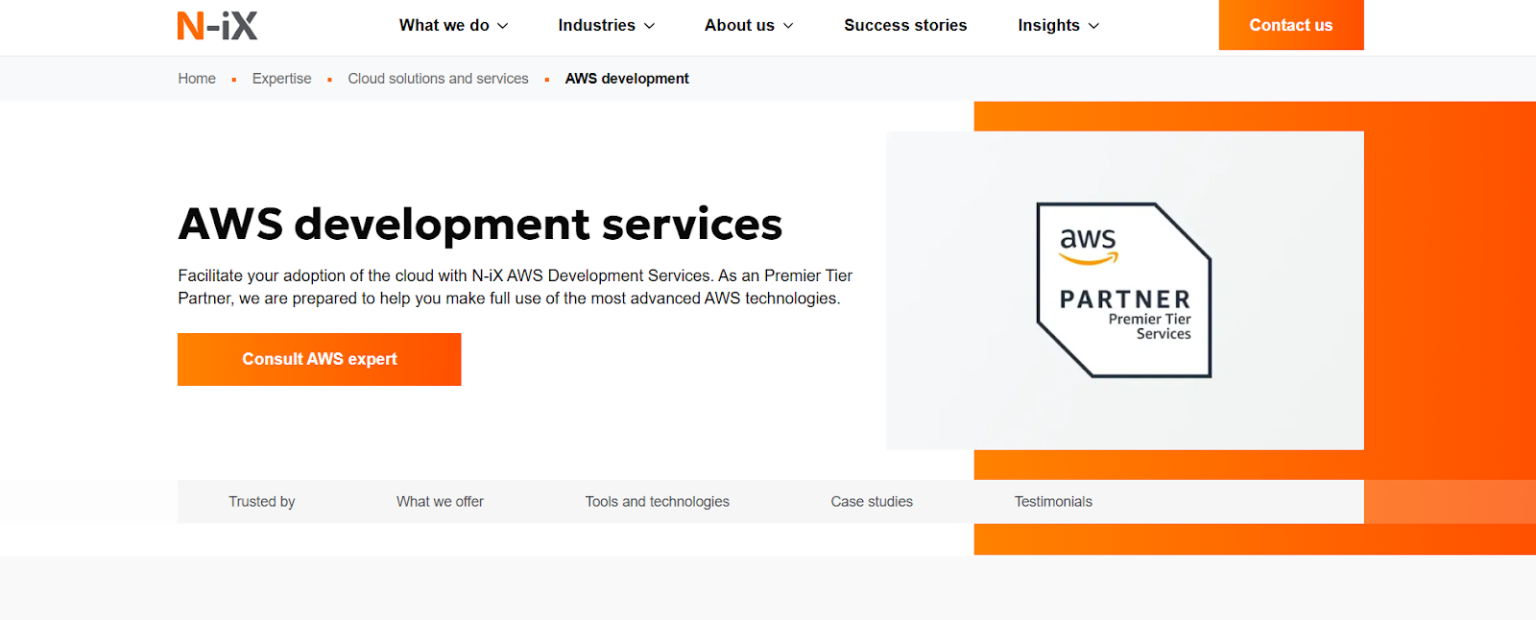Viewport: 1536px width, 620px height.
Task: View the Case studies section
Action: pos(871,502)
